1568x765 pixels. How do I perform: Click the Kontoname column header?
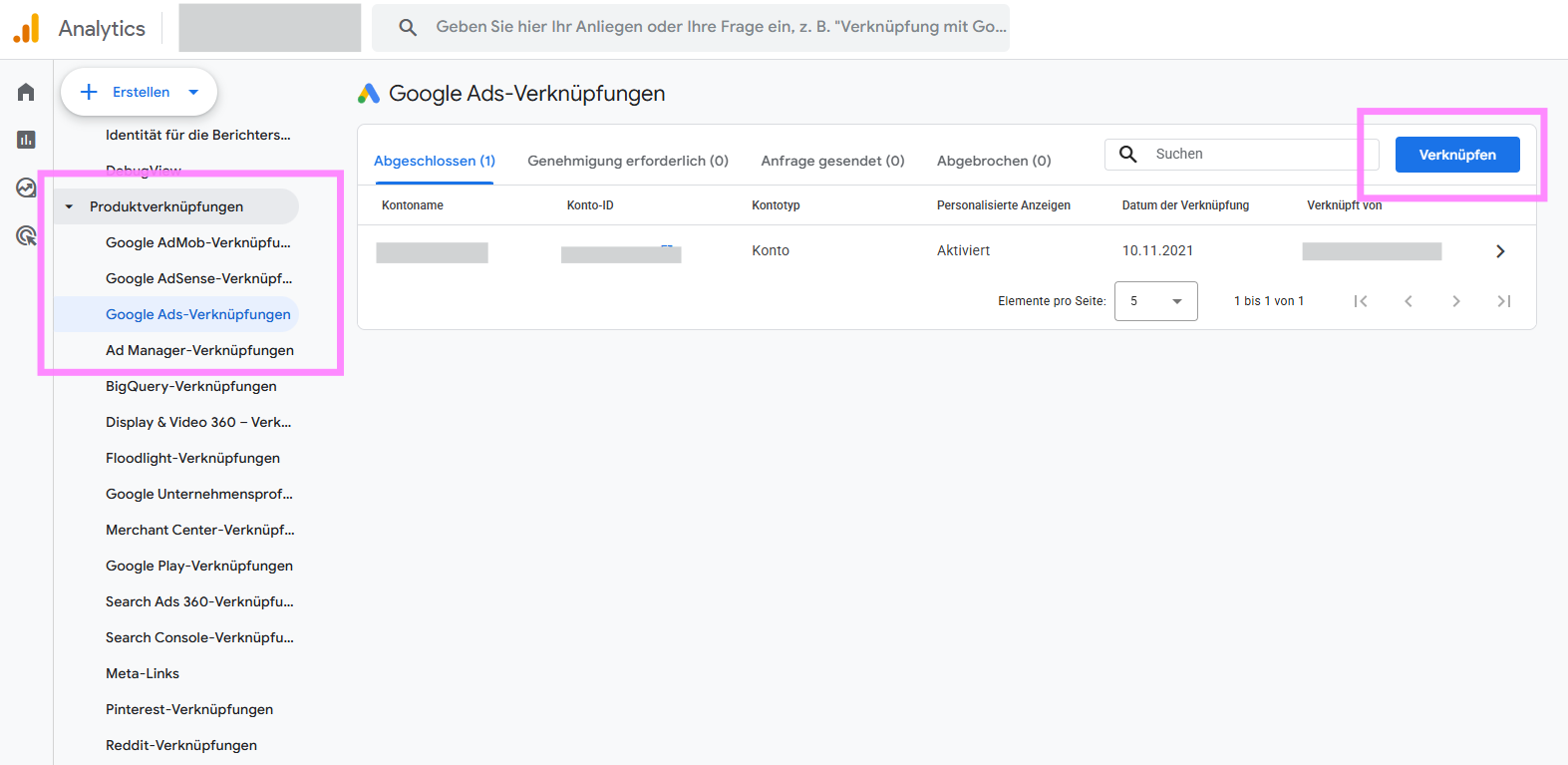pos(413,205)
